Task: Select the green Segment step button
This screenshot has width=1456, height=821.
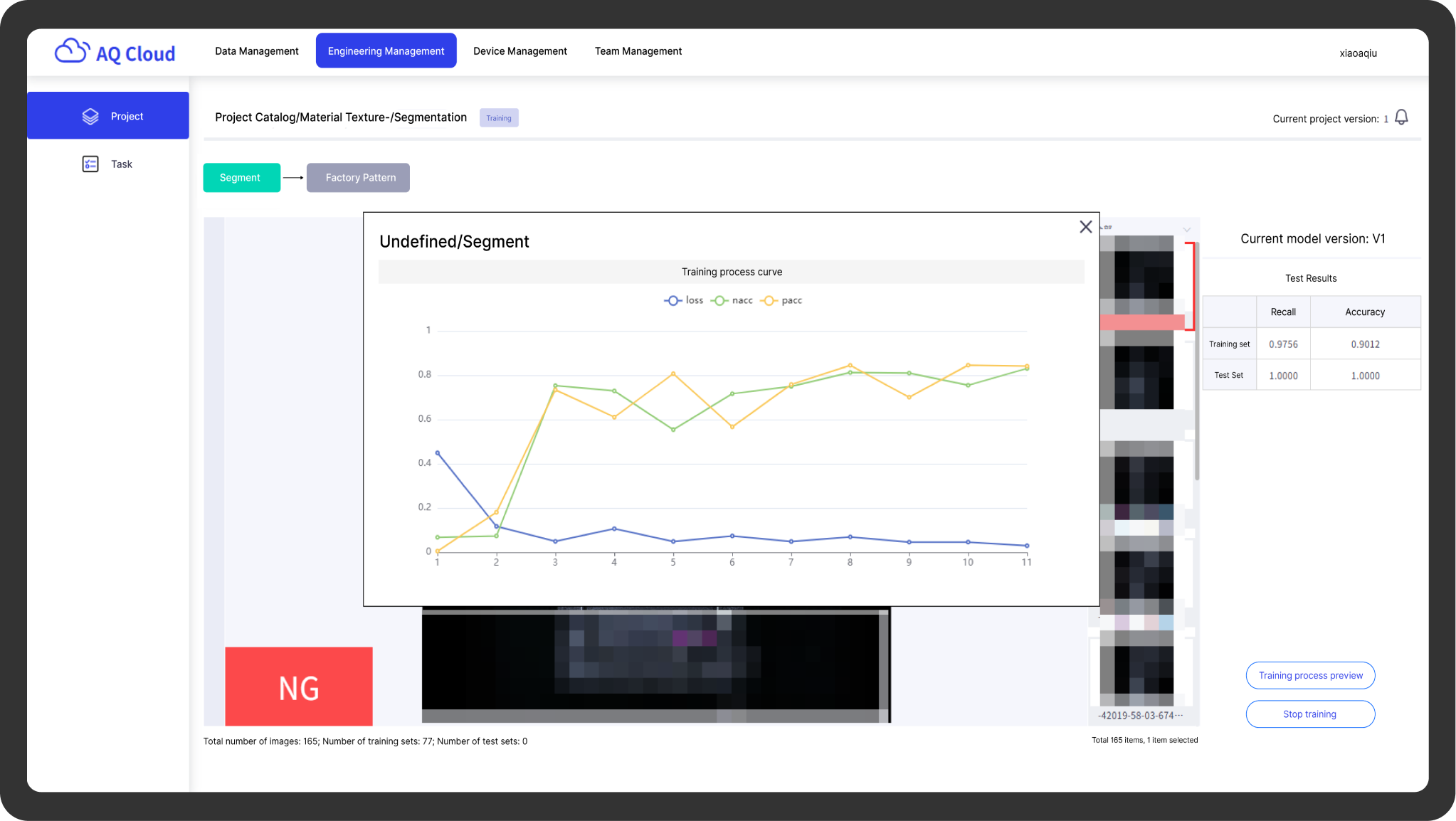Action: pos(241,178)
